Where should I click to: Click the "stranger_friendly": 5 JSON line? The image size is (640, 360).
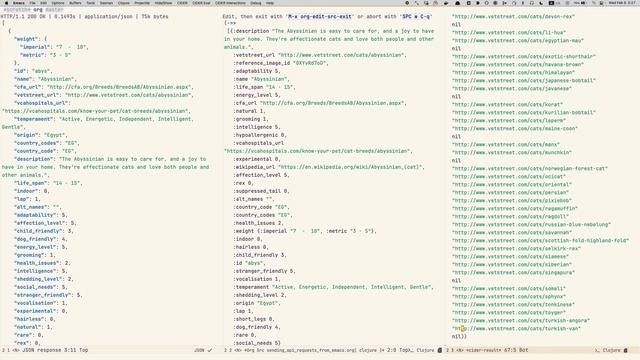tap(48, 295)
